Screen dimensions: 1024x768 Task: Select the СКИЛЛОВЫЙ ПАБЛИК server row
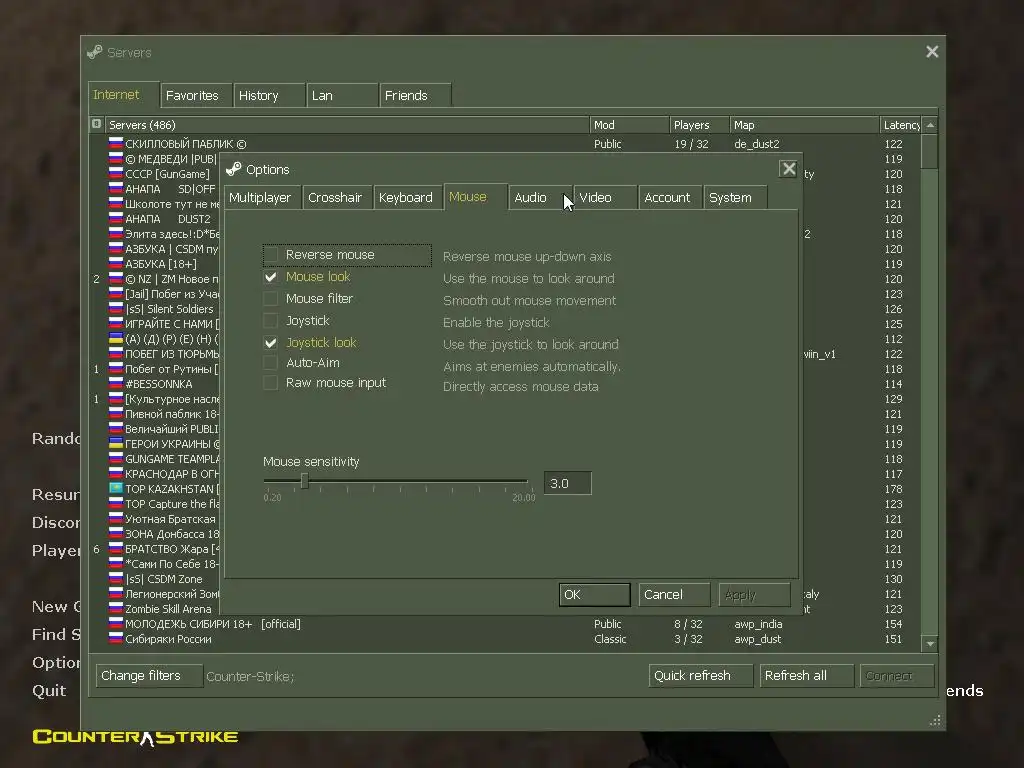point(505,144)
